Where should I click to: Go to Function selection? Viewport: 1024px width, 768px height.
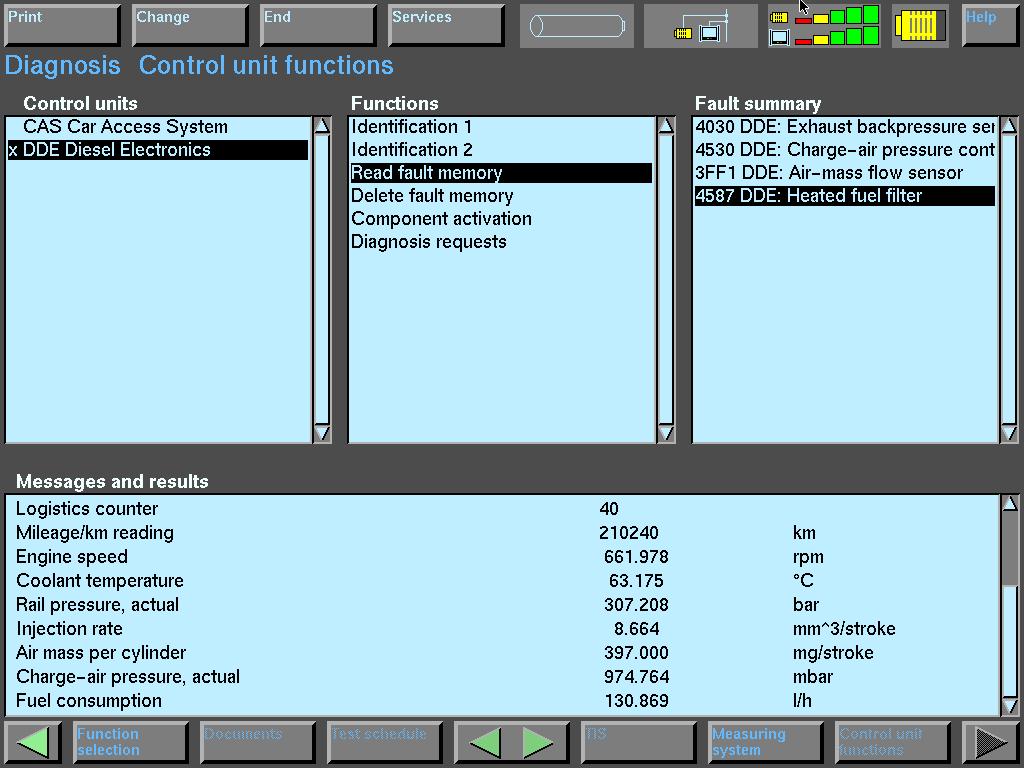[x=130, y=742]
